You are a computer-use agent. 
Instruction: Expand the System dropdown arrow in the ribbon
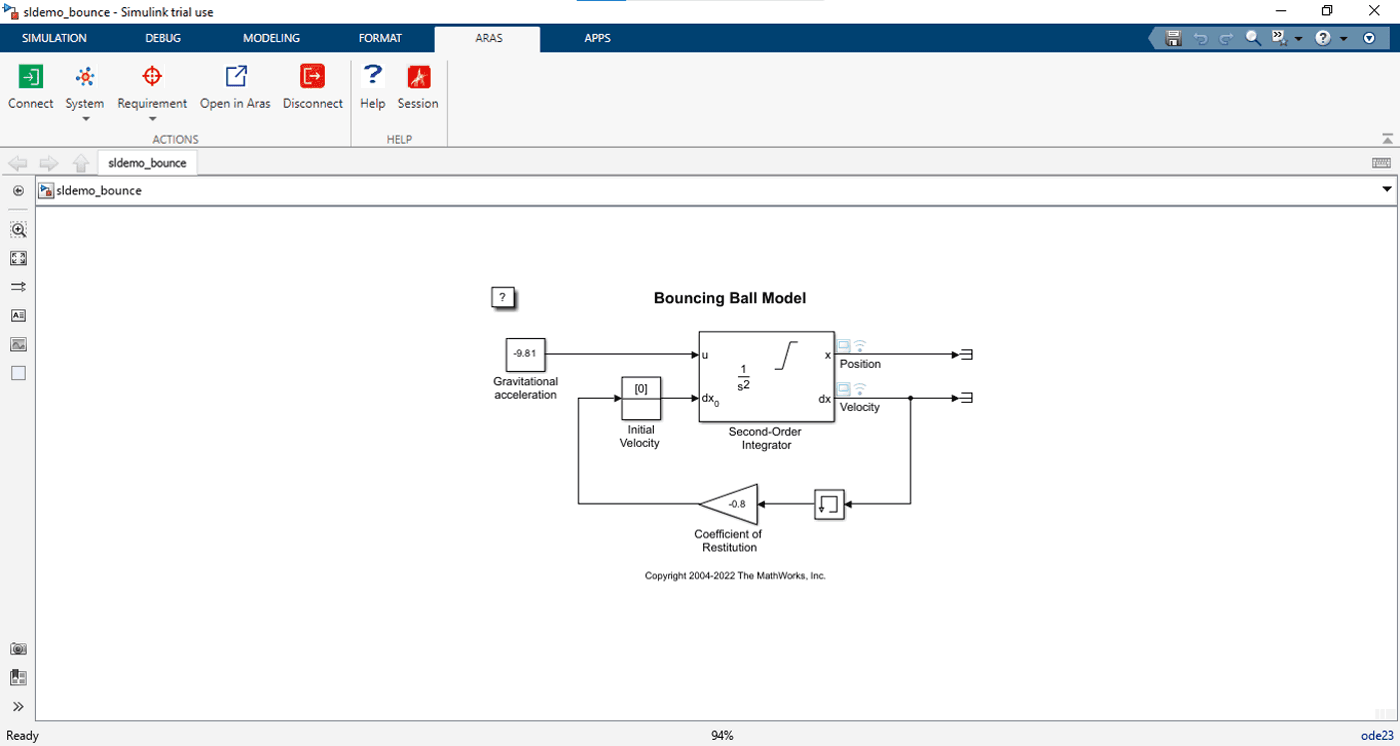(x=85, y=118)
